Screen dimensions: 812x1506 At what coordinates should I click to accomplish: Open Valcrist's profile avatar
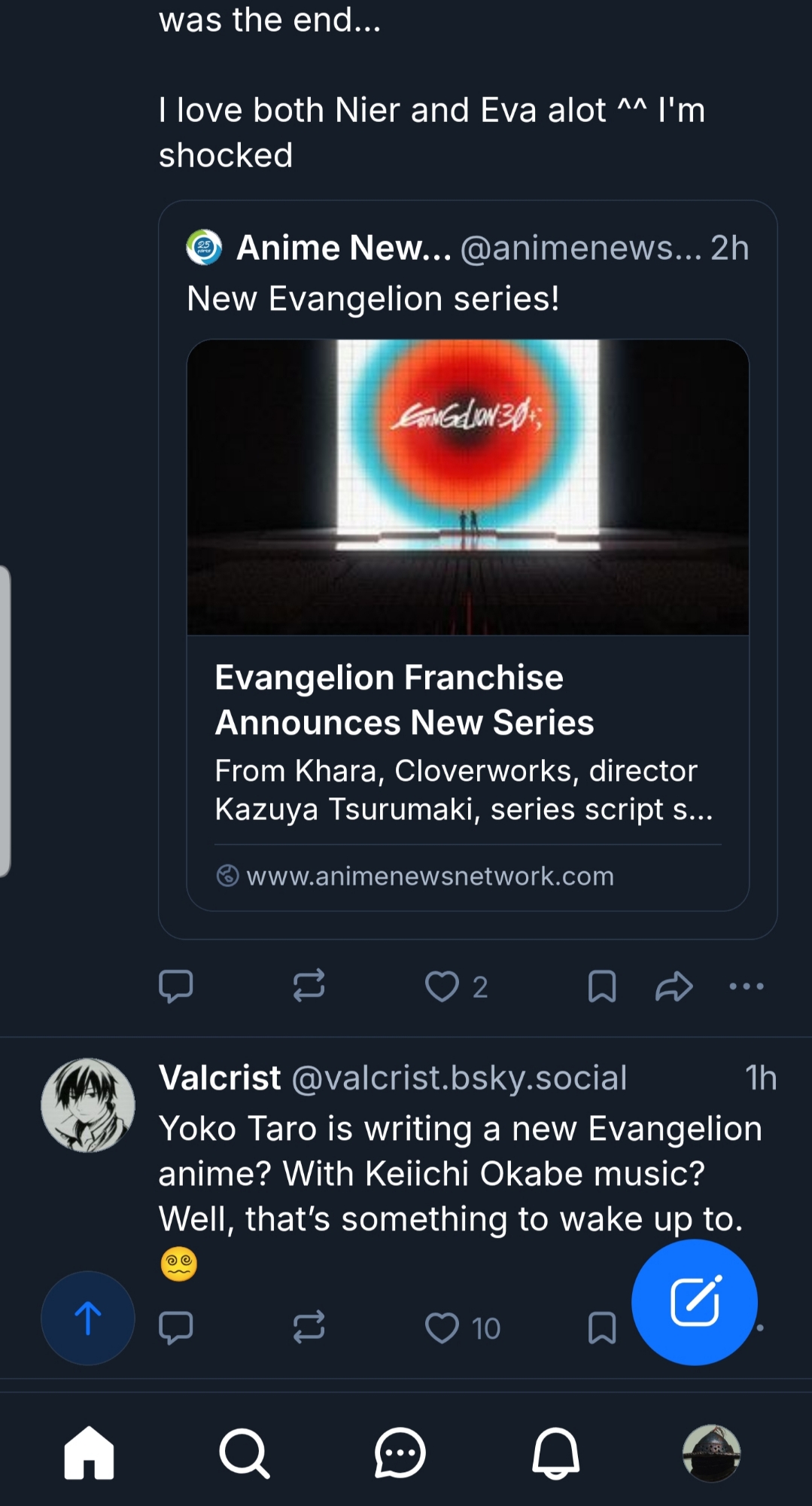pyautogui.click(x=88, y=1105)
